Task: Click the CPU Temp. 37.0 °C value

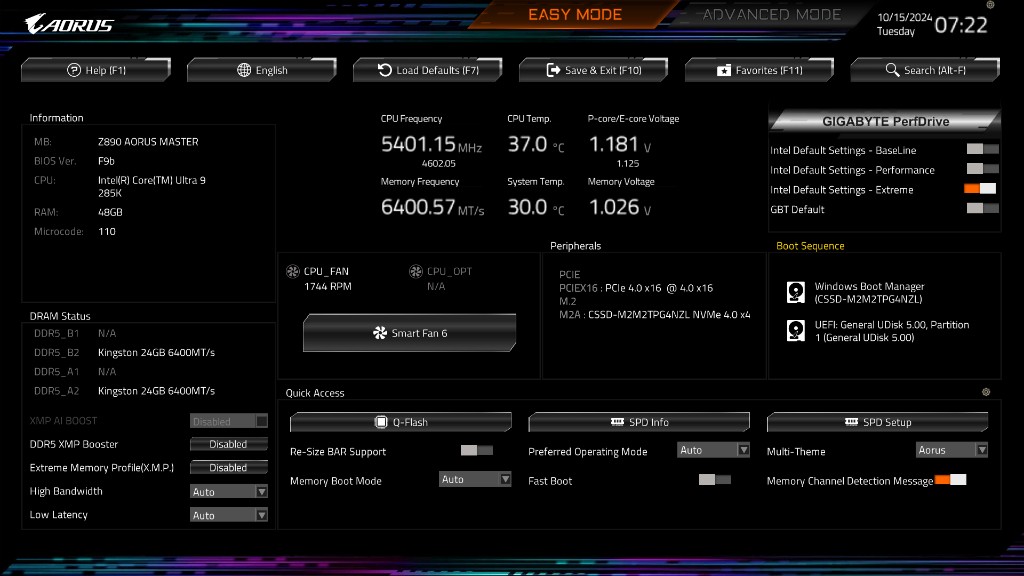Action: click(x=536, y=144)
